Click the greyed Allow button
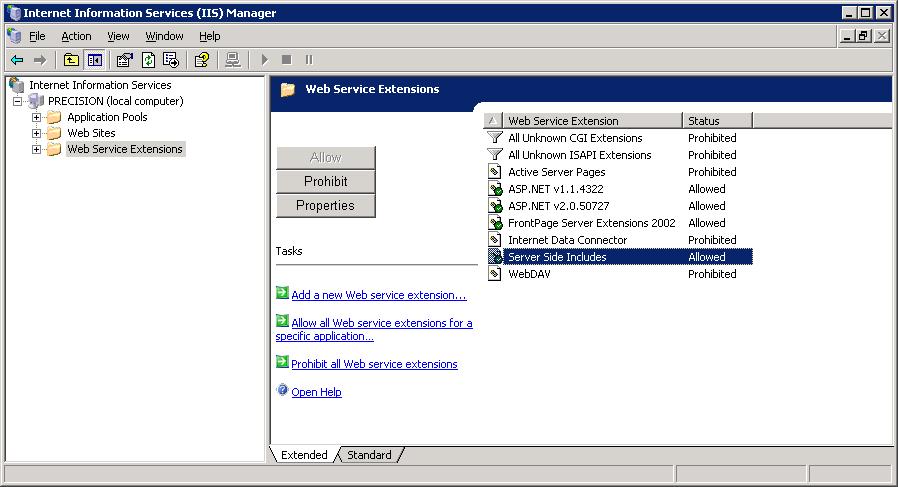This screenshot has height=487, width=898. pos(326,158)
